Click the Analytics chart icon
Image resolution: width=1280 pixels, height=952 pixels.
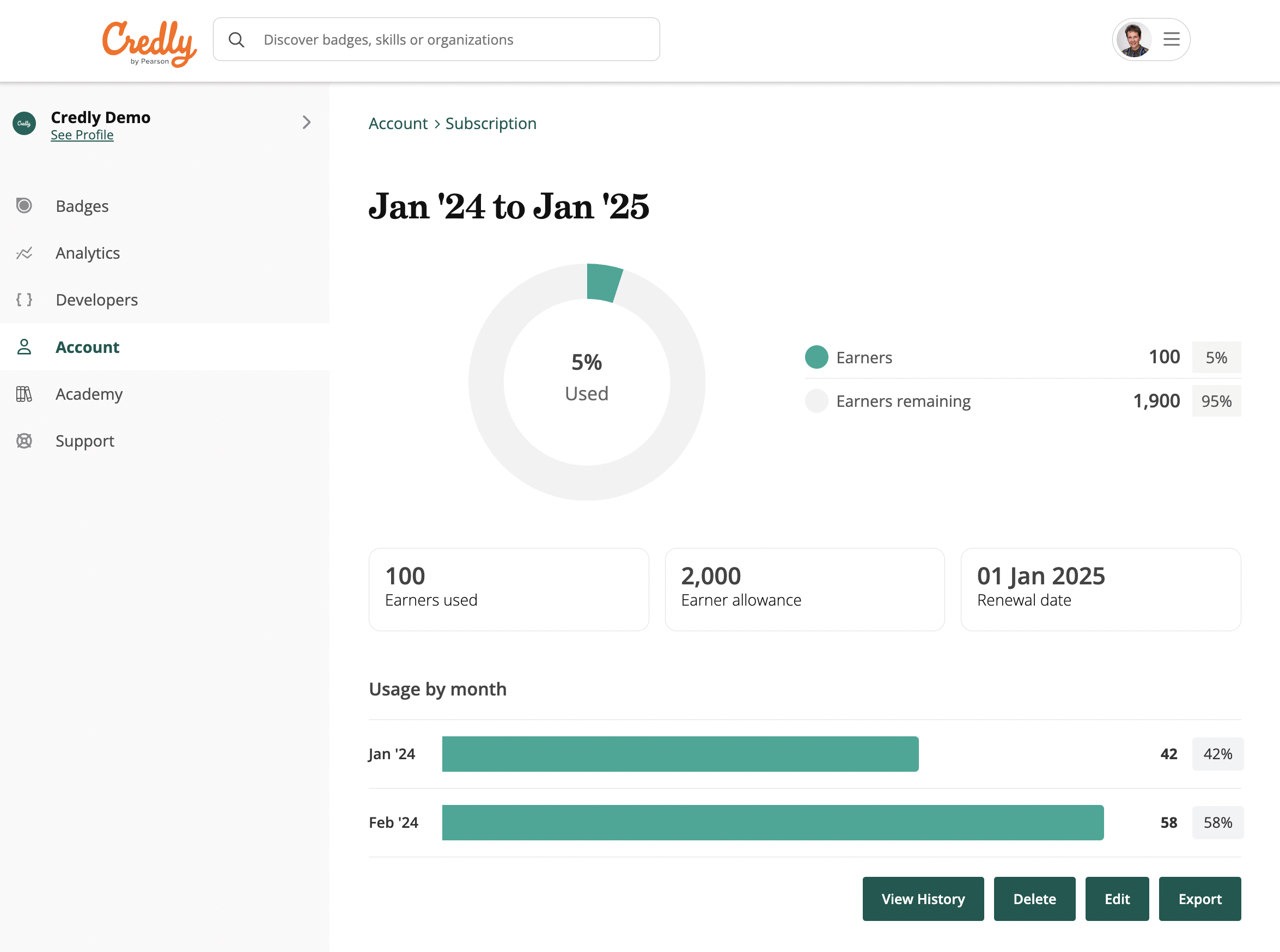click(x=24, y=253)
